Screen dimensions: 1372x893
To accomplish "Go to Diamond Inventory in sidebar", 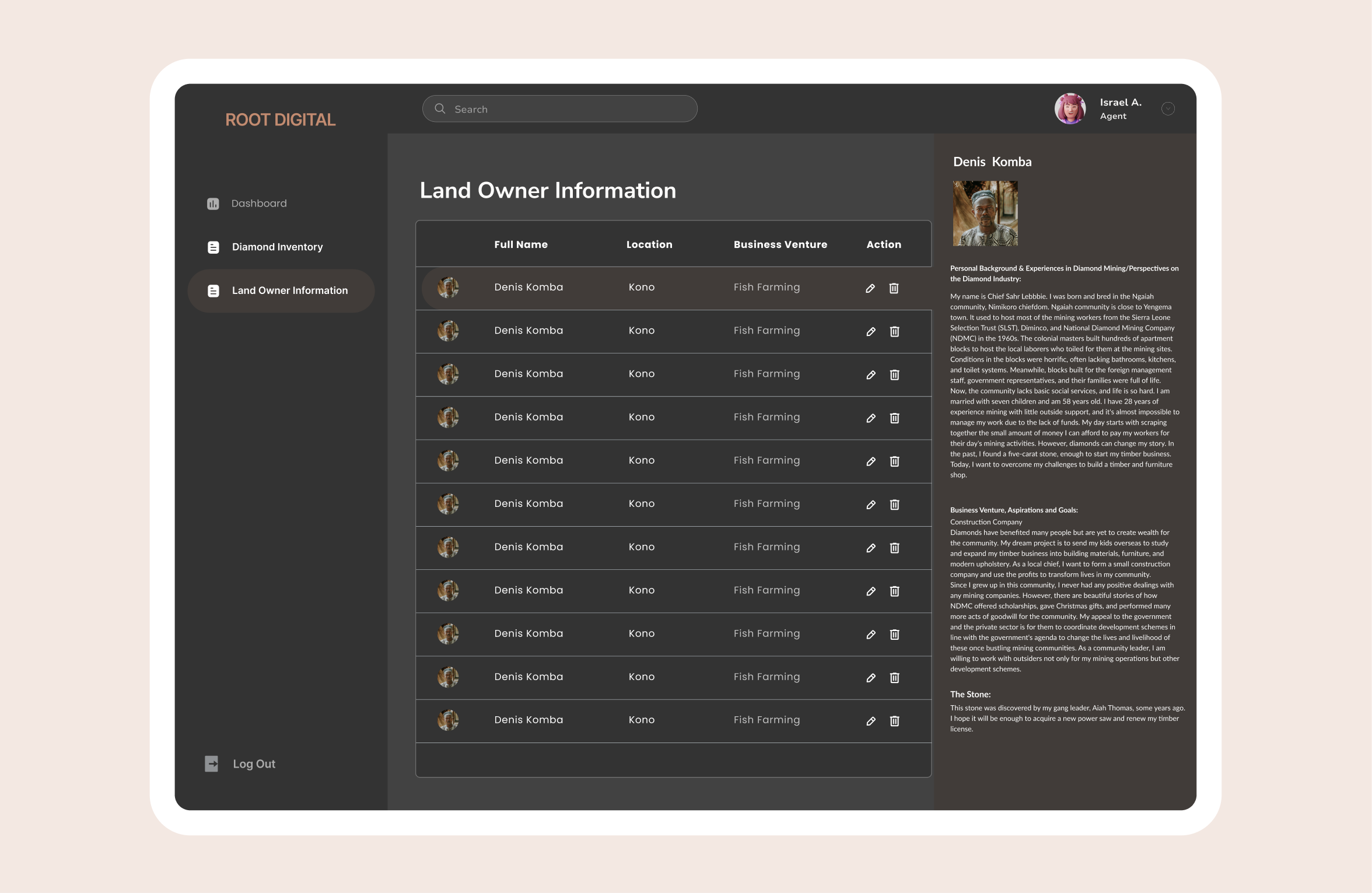I will pyautogui.click(x=277, y=247).
